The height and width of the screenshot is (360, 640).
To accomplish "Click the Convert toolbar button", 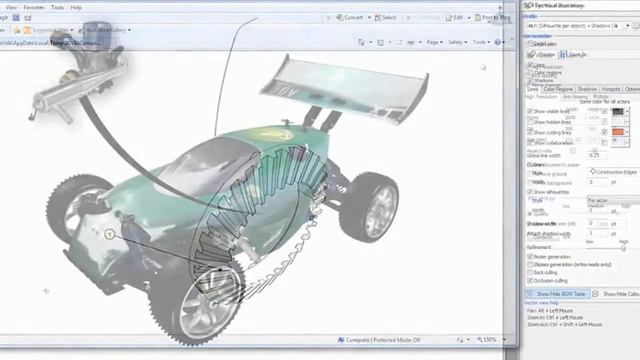I will pyautogui.click(x=350, y=18).
